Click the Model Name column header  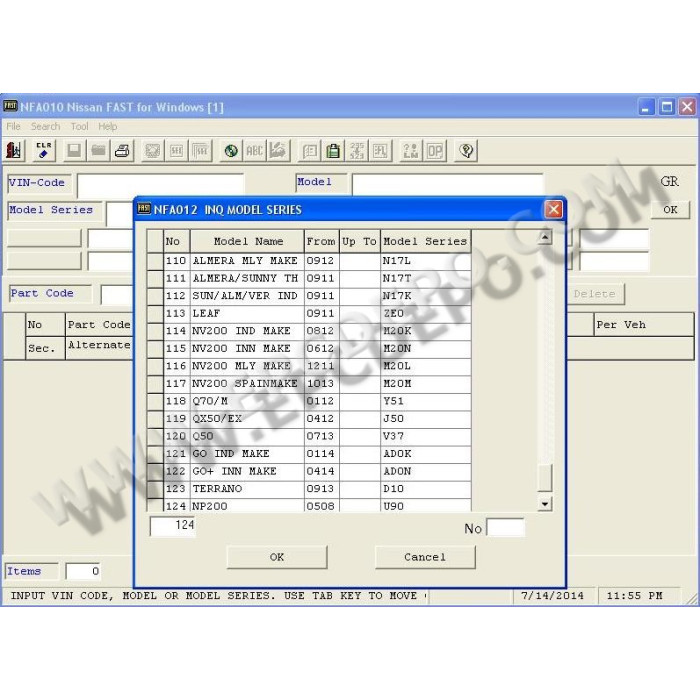[247, 242]
